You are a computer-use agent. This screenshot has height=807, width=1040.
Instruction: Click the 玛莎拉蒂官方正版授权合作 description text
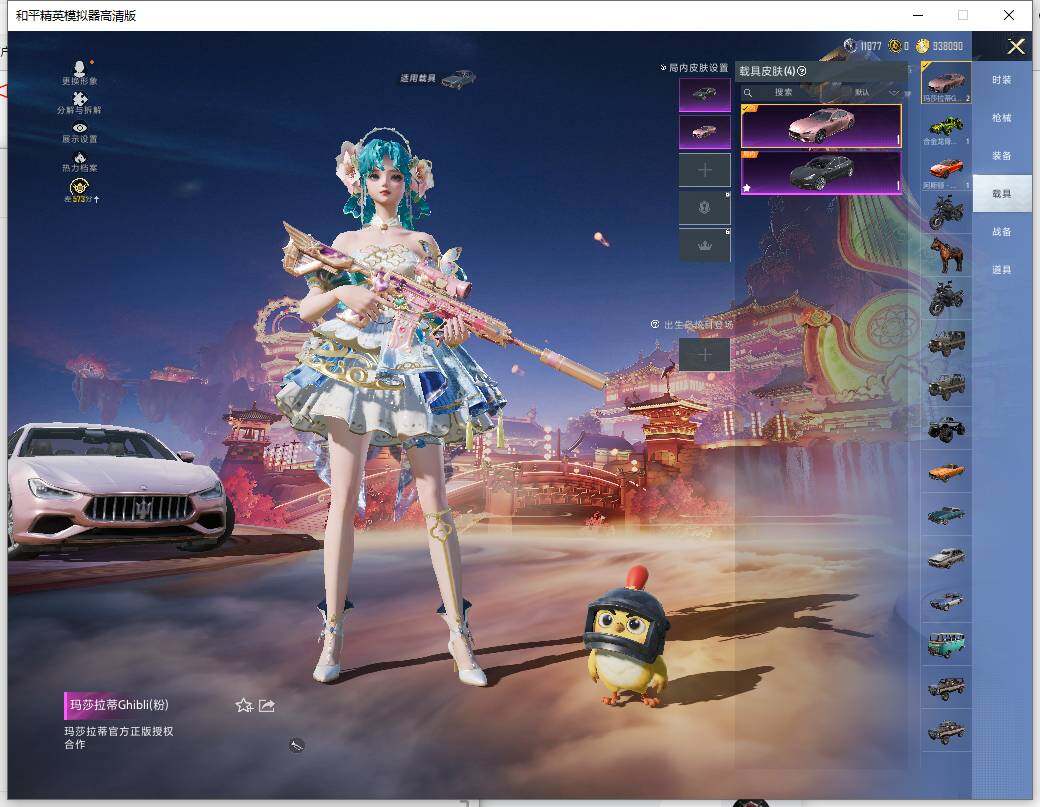[x=118, y=737]
